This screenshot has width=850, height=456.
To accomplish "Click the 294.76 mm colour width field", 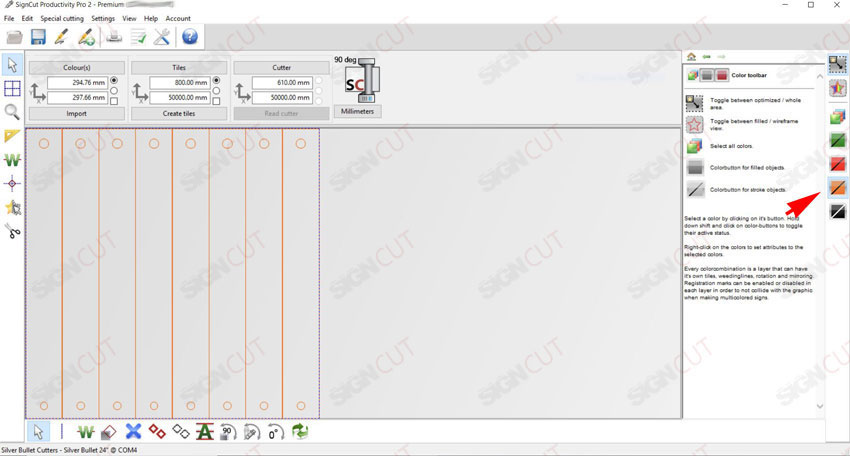I will coord(78,82).
